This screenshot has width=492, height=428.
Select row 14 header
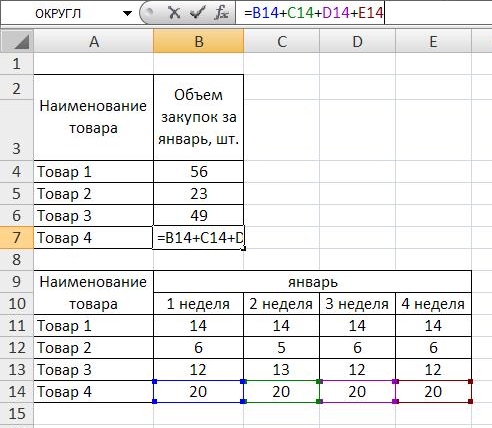click(x=17, y=392)
